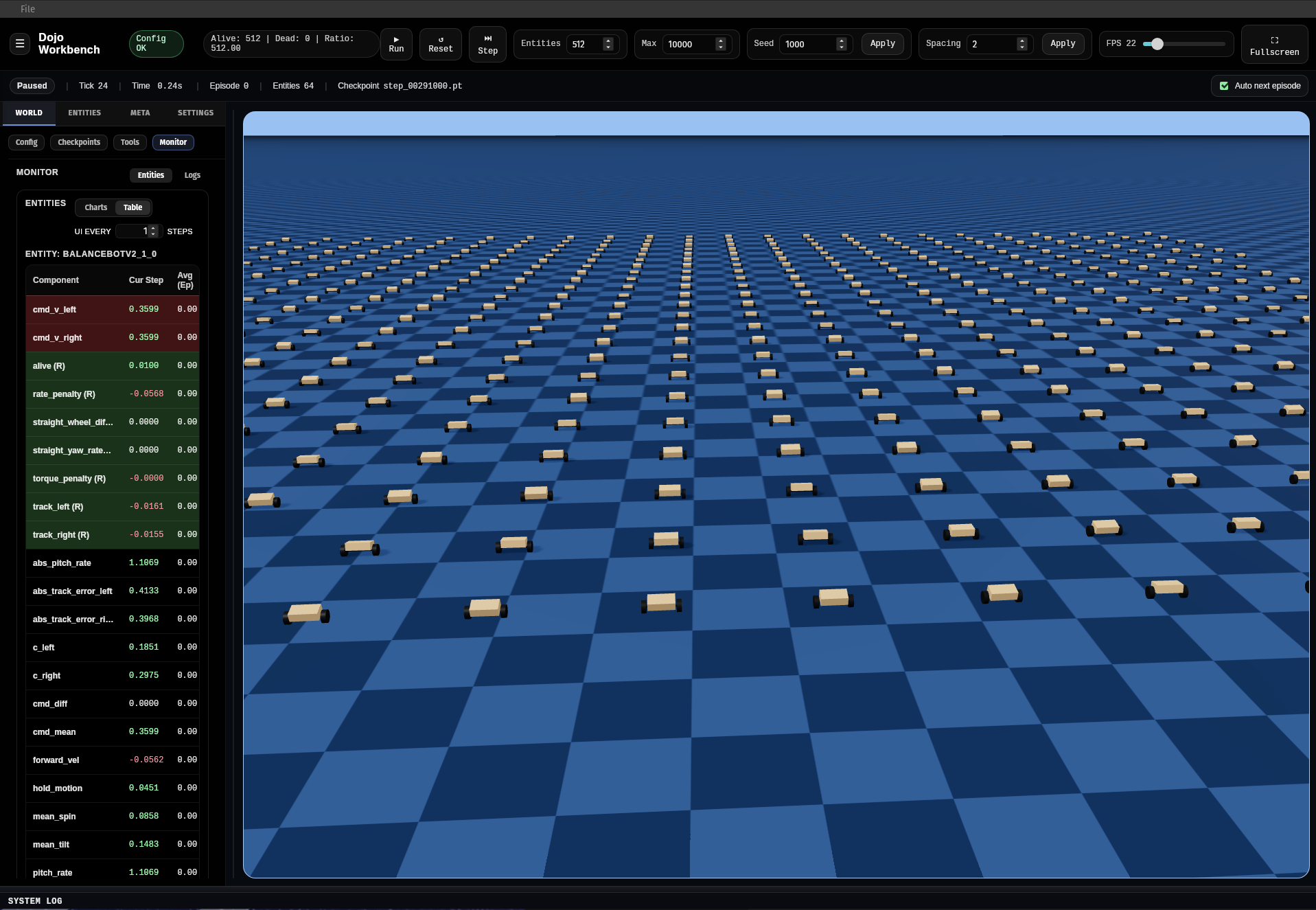The image size is (1316, 910).
Task: Open the Logs monitor view
Action: 192,175
